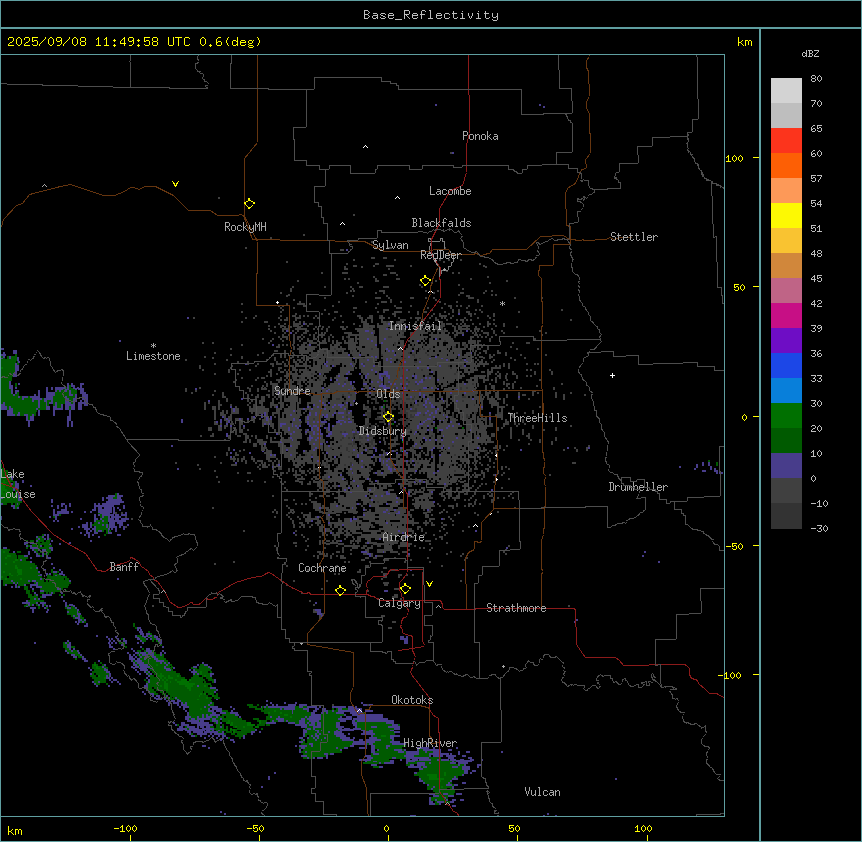862x842 pixels.
Task: Click the km unit label at top right
Action: (744, 42)
